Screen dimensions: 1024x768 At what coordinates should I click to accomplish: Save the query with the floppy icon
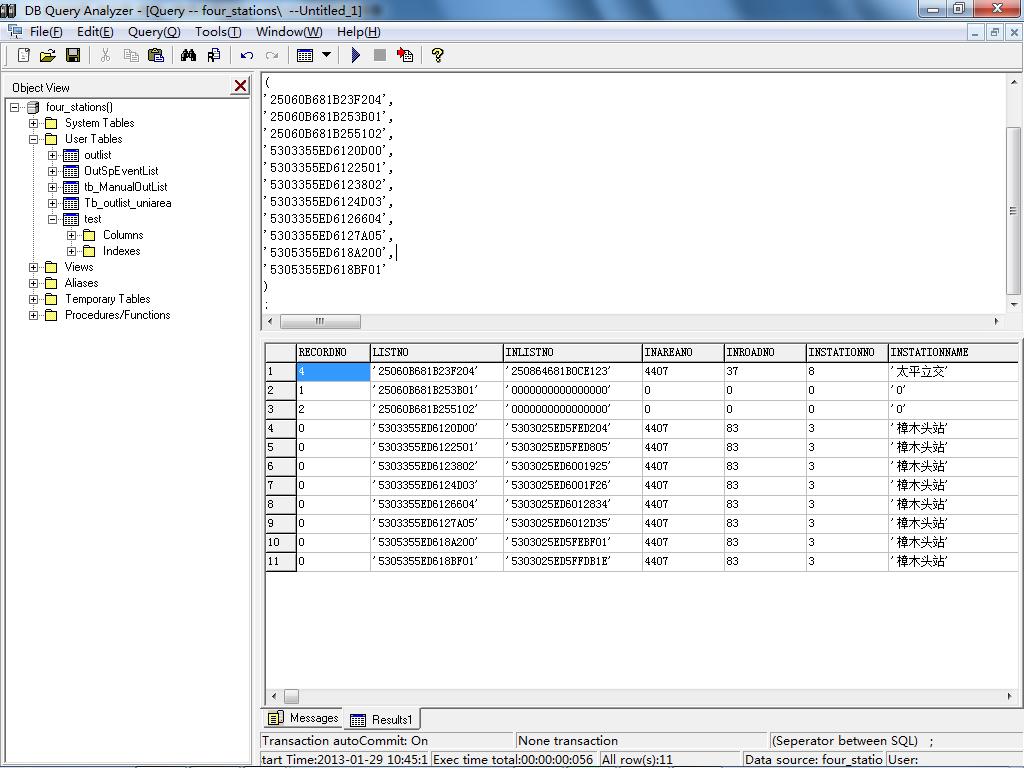tap(72, 56)
